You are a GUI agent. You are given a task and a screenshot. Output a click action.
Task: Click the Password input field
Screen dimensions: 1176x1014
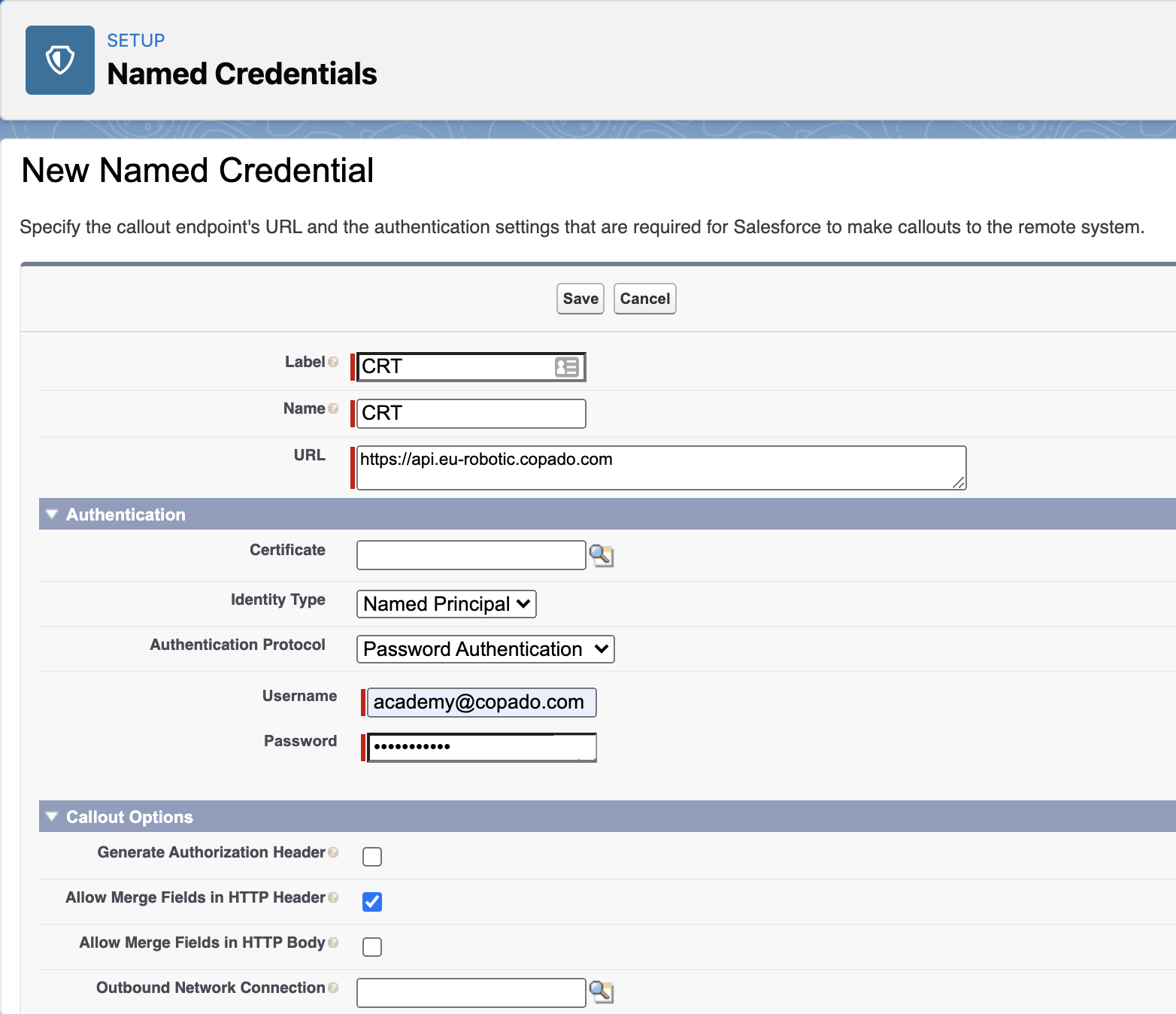[482, 748]
